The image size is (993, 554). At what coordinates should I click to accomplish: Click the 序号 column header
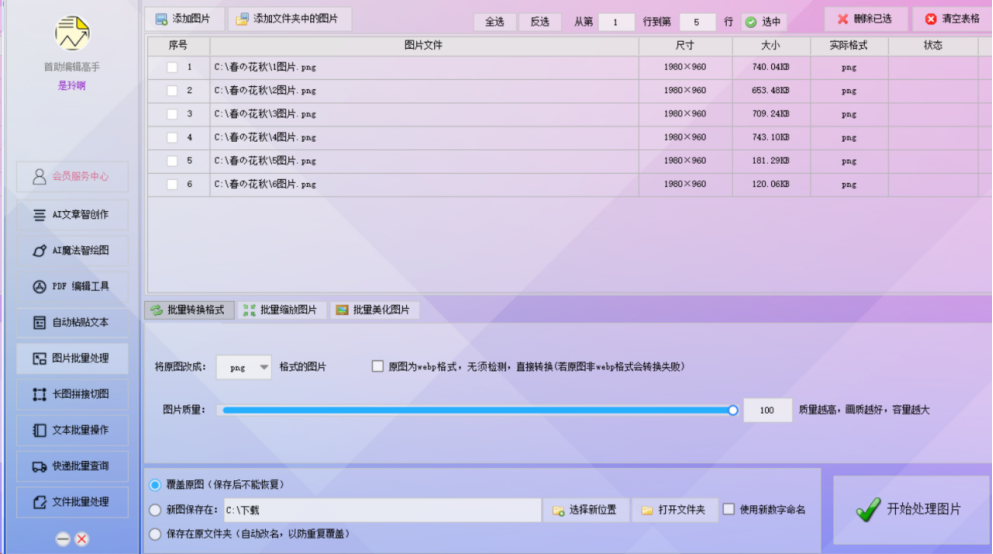tap(178, 46)
